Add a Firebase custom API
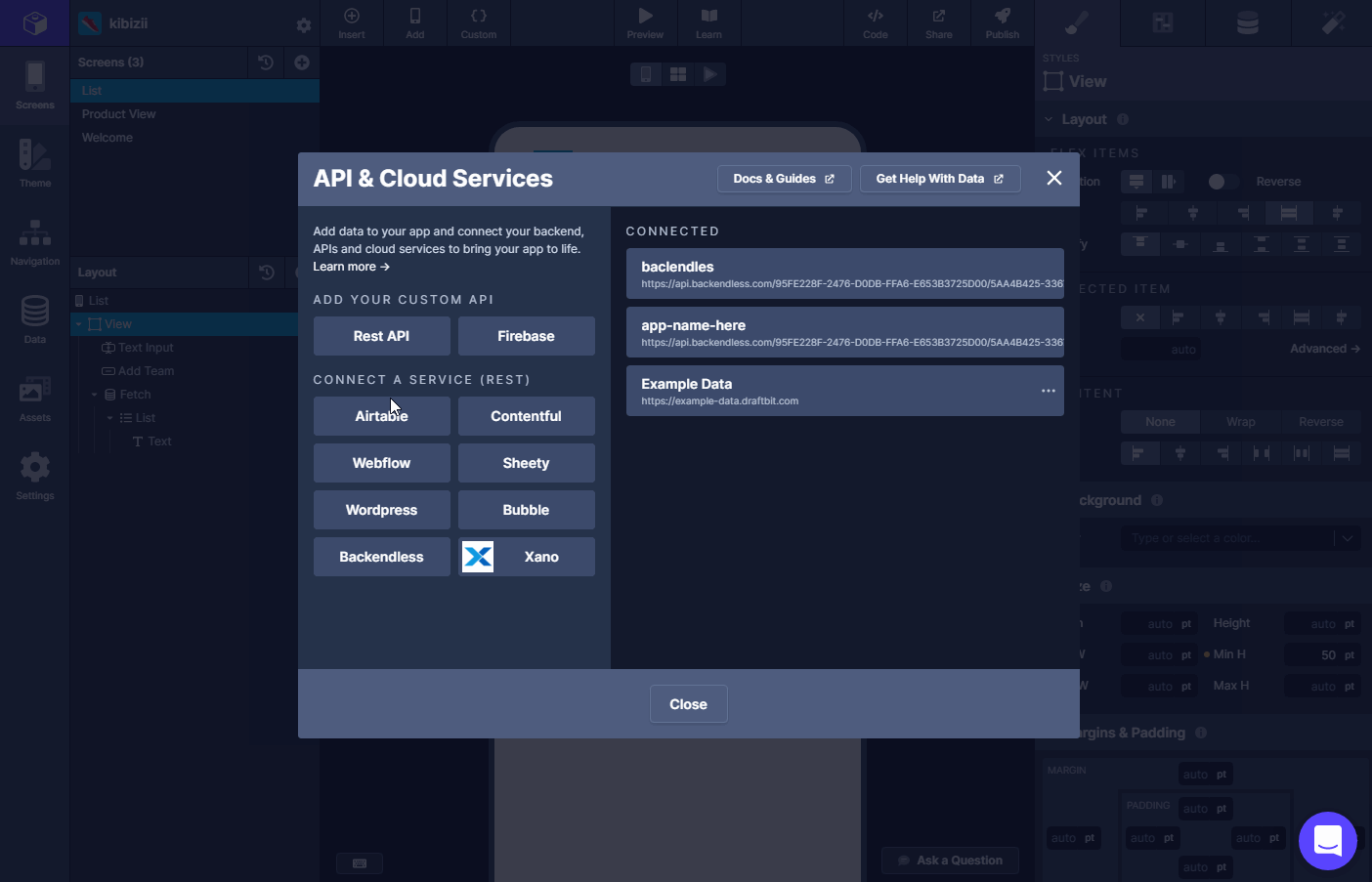 (526, 336)
